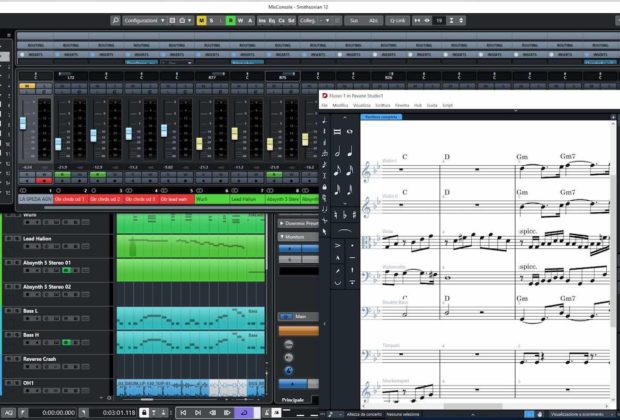Click the Main button in Control Room
This screenshot has width=620, height=420.
299,316
